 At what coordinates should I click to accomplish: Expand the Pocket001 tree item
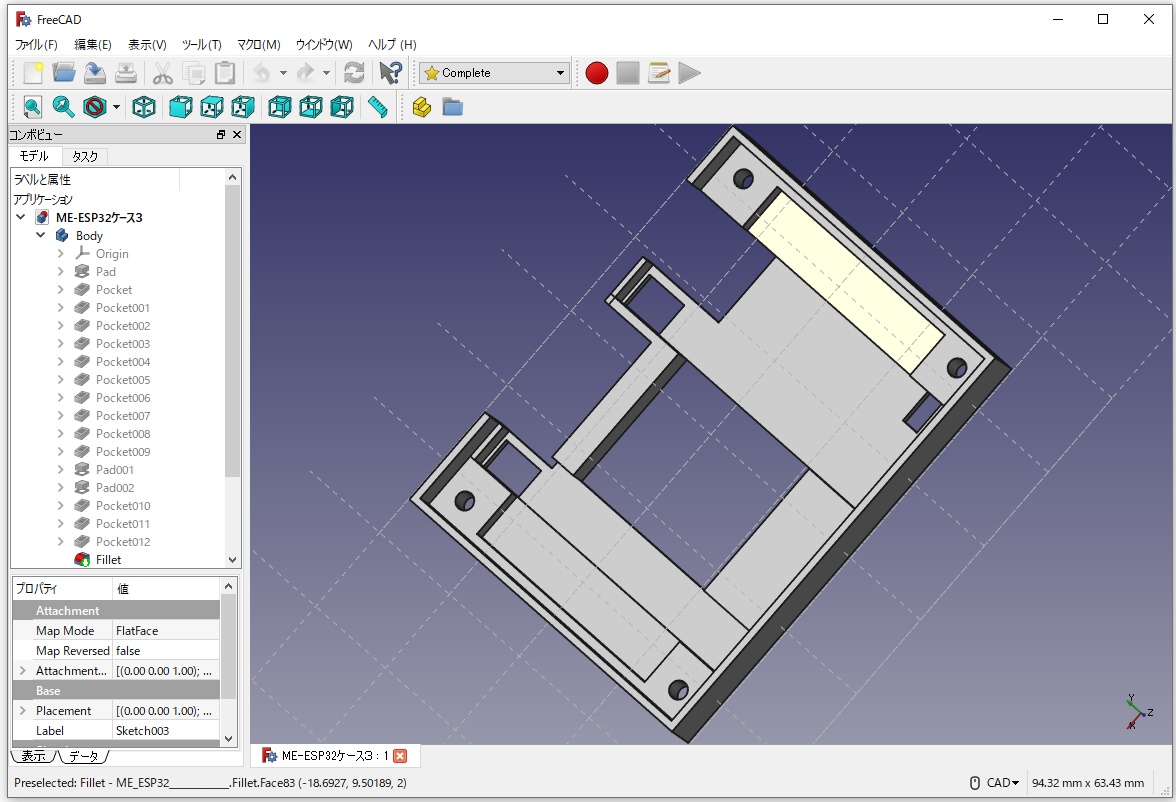tap(61, 308)
